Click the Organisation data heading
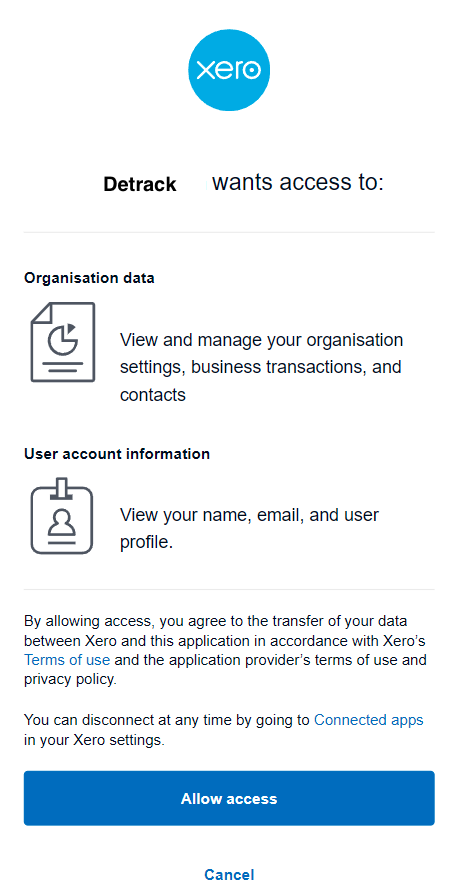Viewport: 461px width, 880px height. (89, 278)
